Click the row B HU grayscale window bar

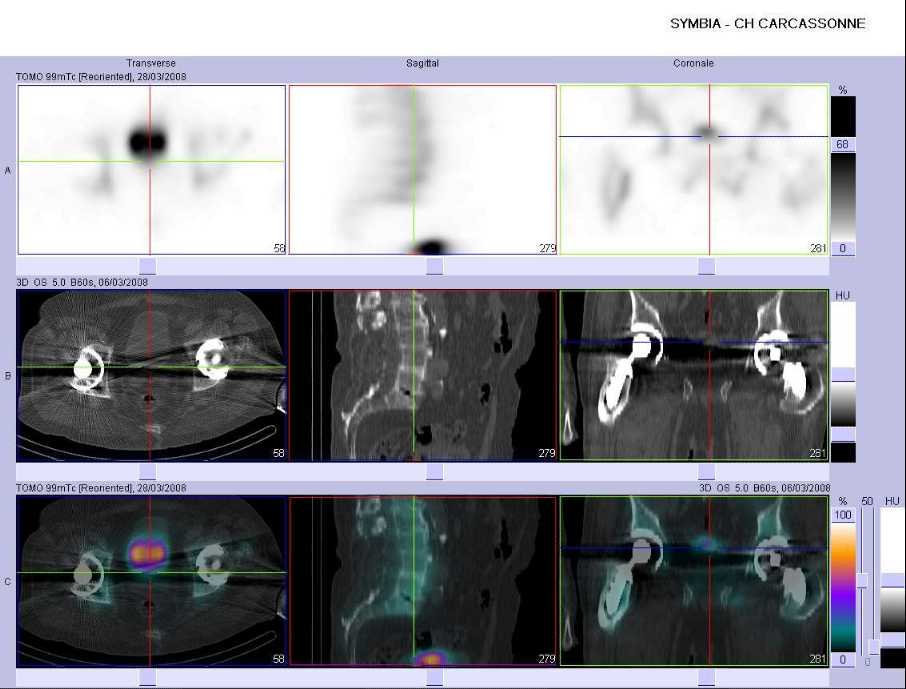click(843, 381)
